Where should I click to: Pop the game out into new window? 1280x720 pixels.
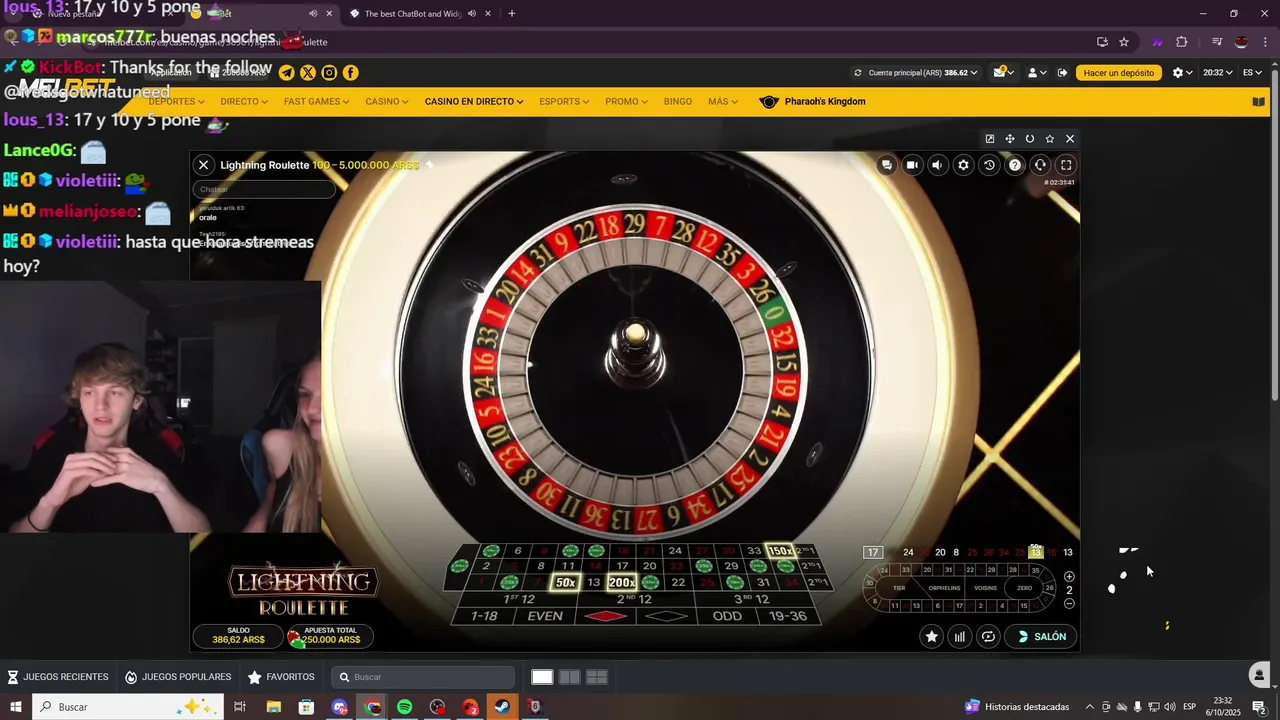point(990,139)
